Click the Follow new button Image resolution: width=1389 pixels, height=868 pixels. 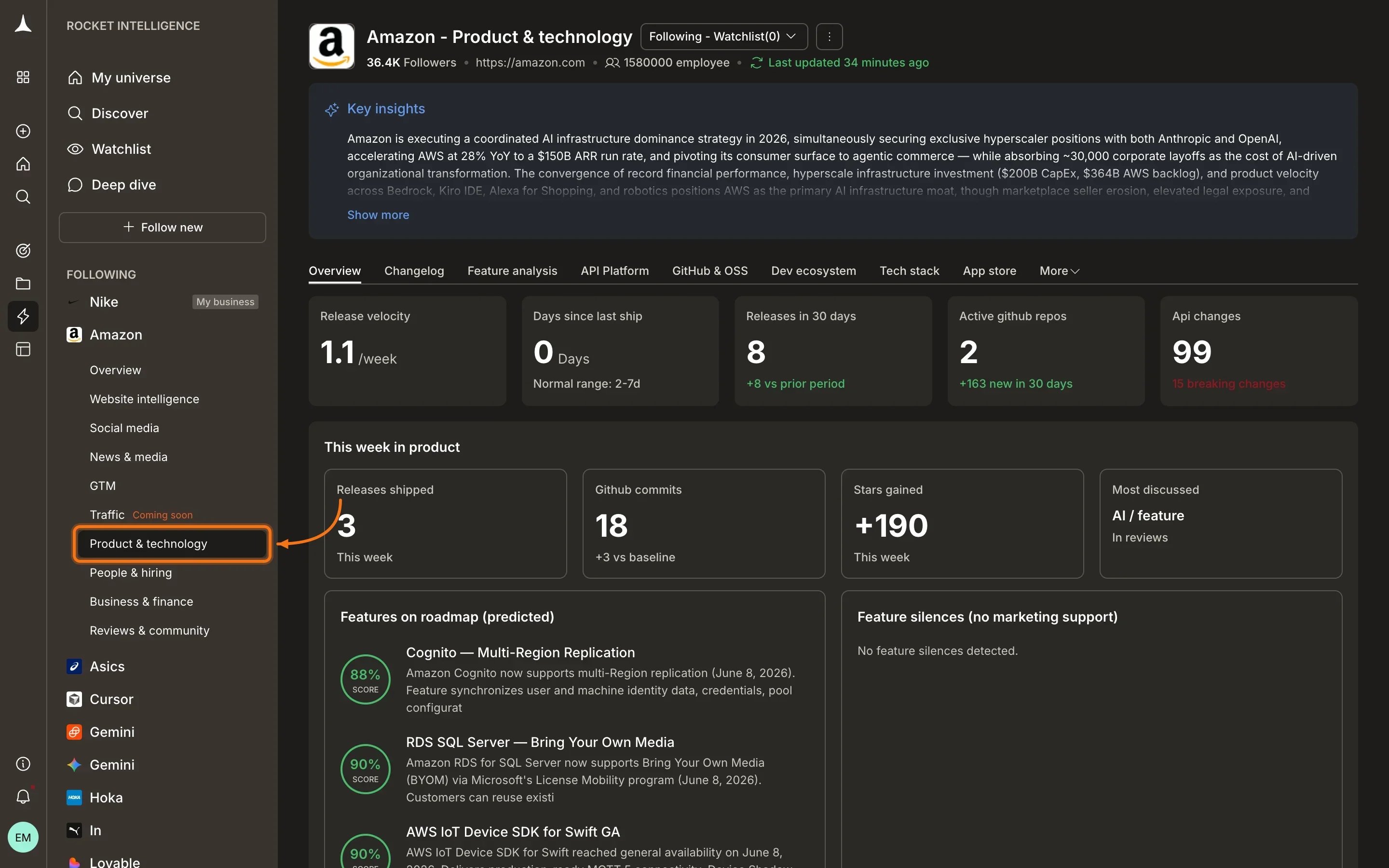click(x=163, y=227)
